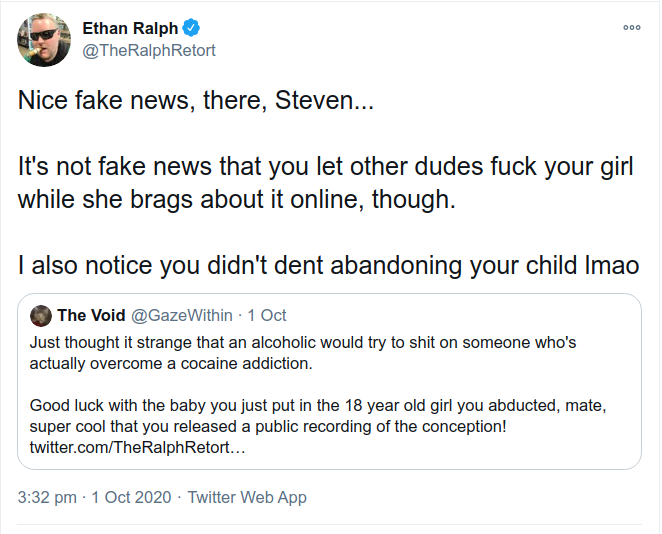Click the @GazeWithin handle
Viewport: 662px width, 534px height.
pyautogui.click(x=182, y=315)
